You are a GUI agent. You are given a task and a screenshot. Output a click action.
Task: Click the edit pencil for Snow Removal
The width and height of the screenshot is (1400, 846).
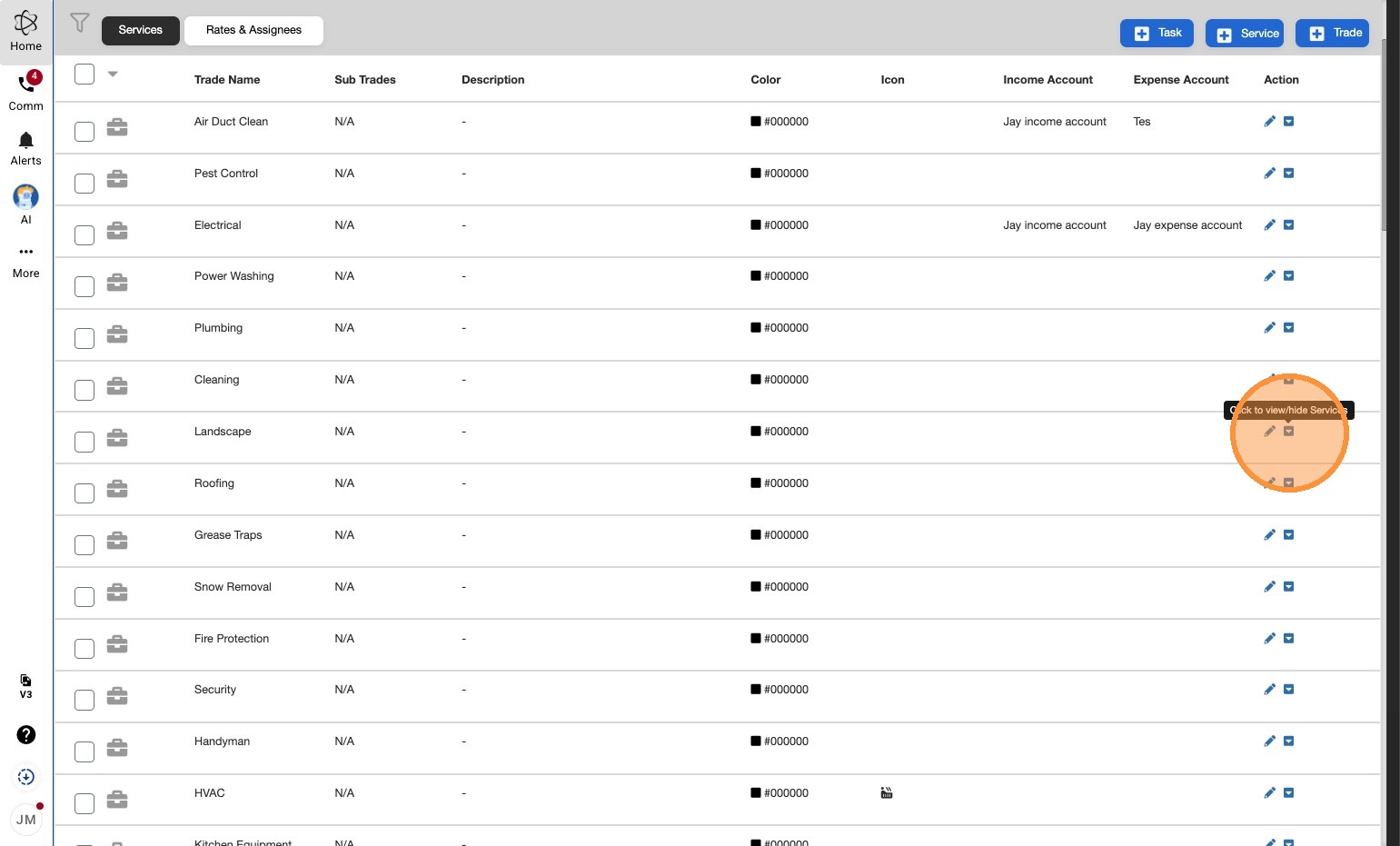coord(1270,587)
